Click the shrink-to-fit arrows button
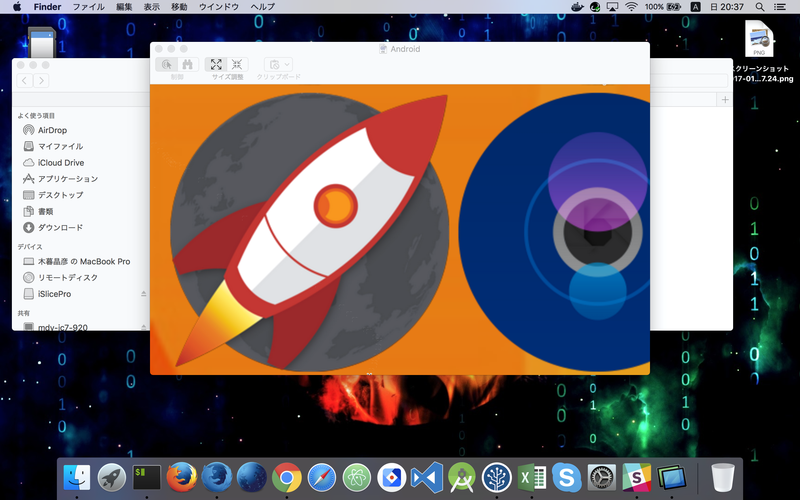Screen dimensions: 800x500 (237, 64)
